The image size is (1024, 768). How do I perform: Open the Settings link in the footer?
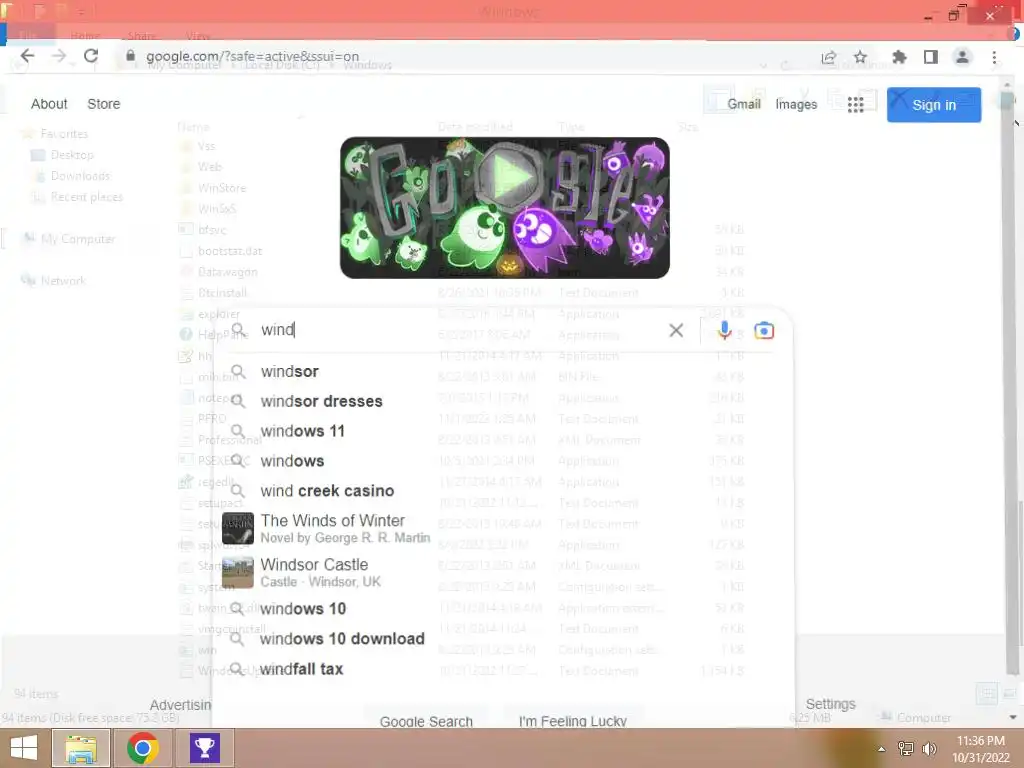click(830, 704)
